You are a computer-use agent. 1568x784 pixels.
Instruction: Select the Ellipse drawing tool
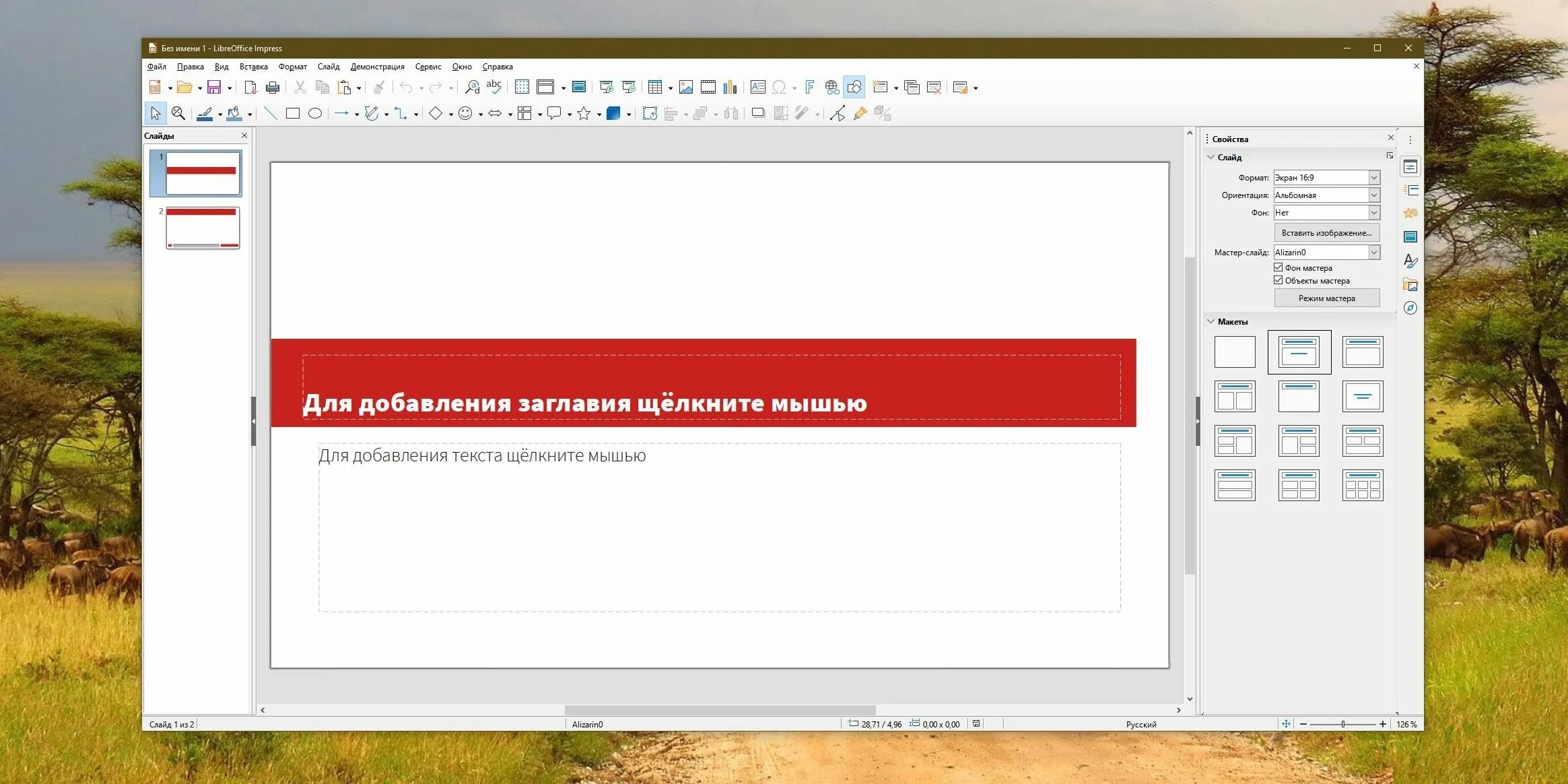coord(314,113)
